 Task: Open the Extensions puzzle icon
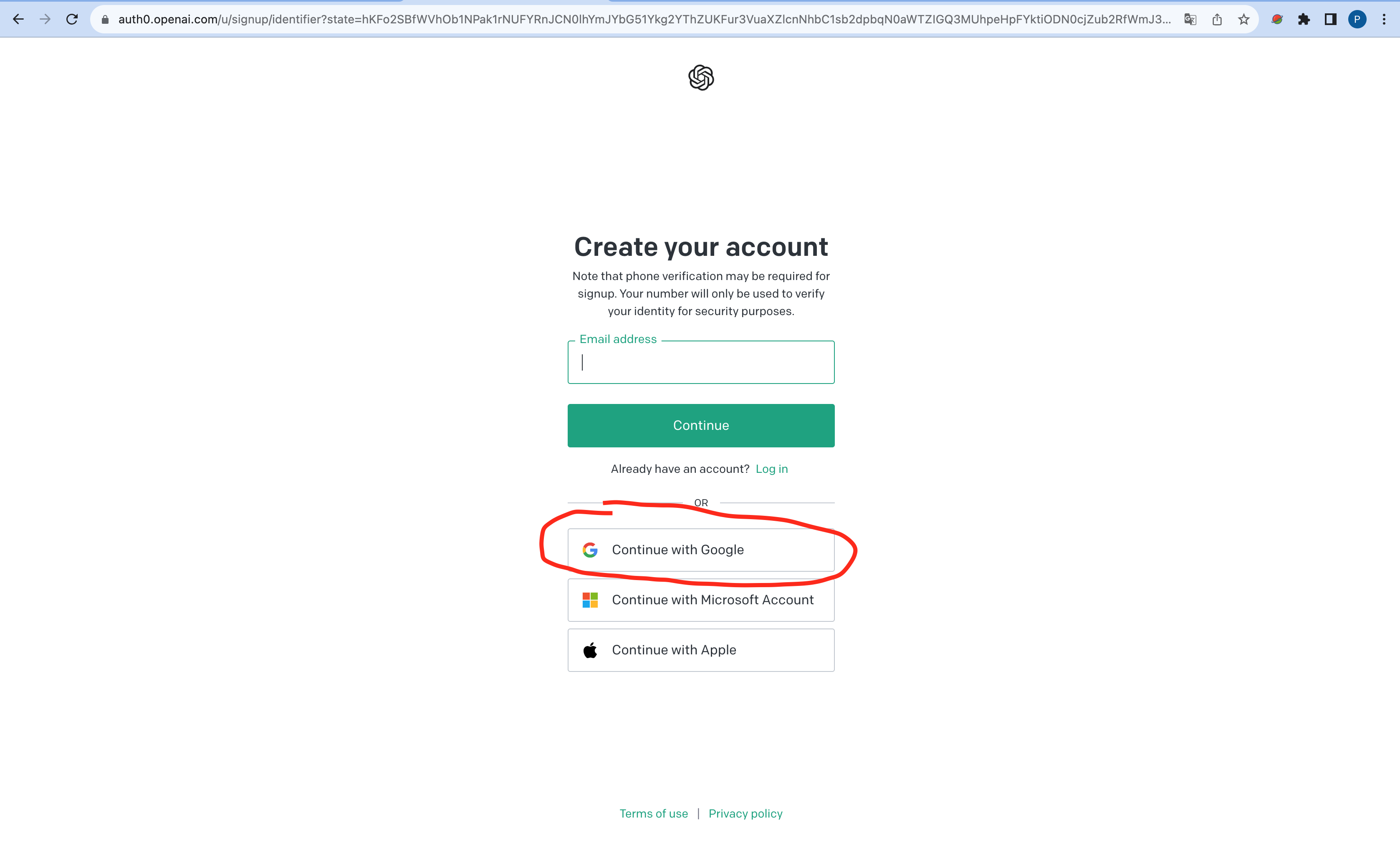tap(1304, 19)
